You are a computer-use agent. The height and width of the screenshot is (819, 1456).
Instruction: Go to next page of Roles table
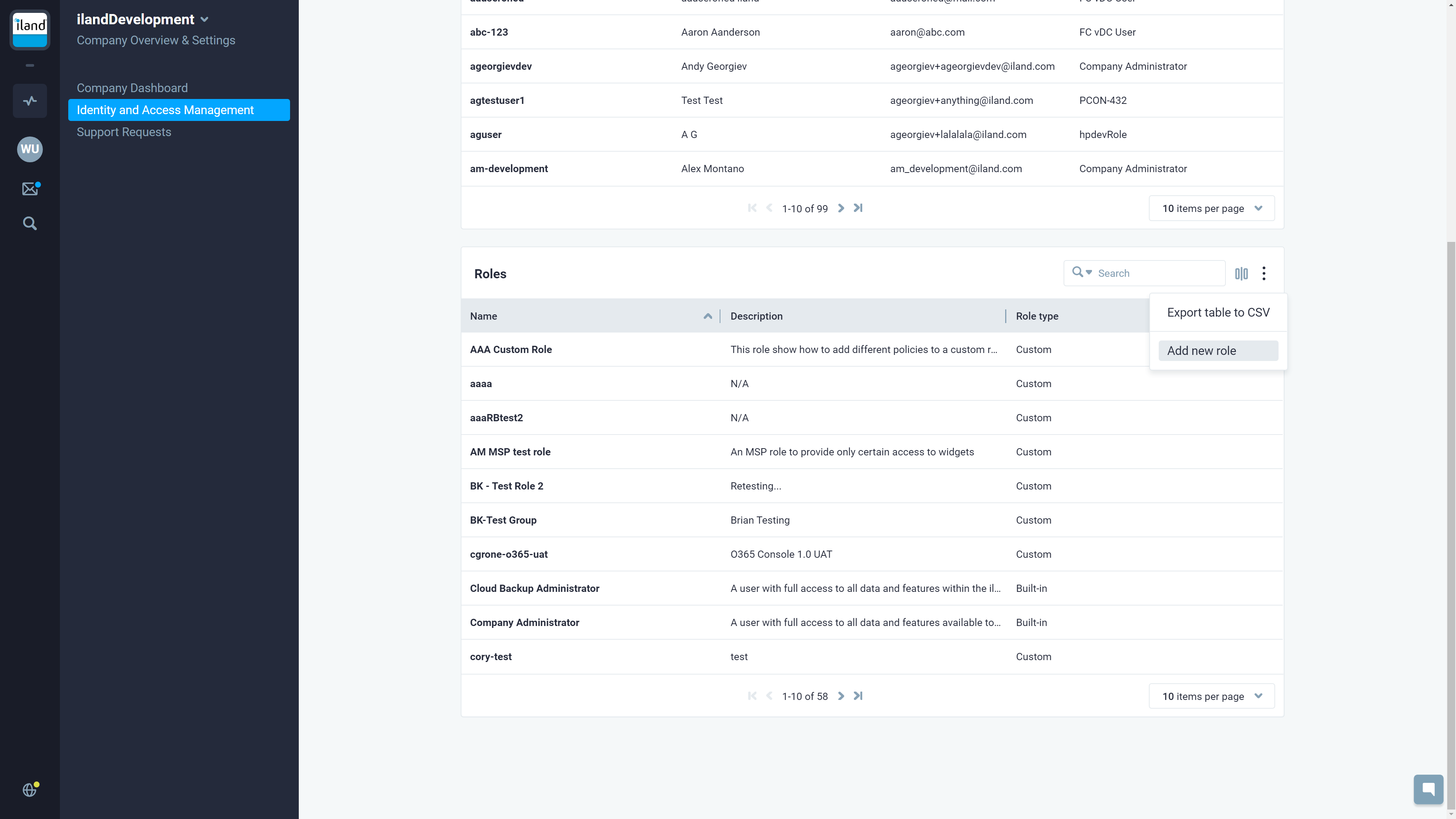[x=841, y=696]
